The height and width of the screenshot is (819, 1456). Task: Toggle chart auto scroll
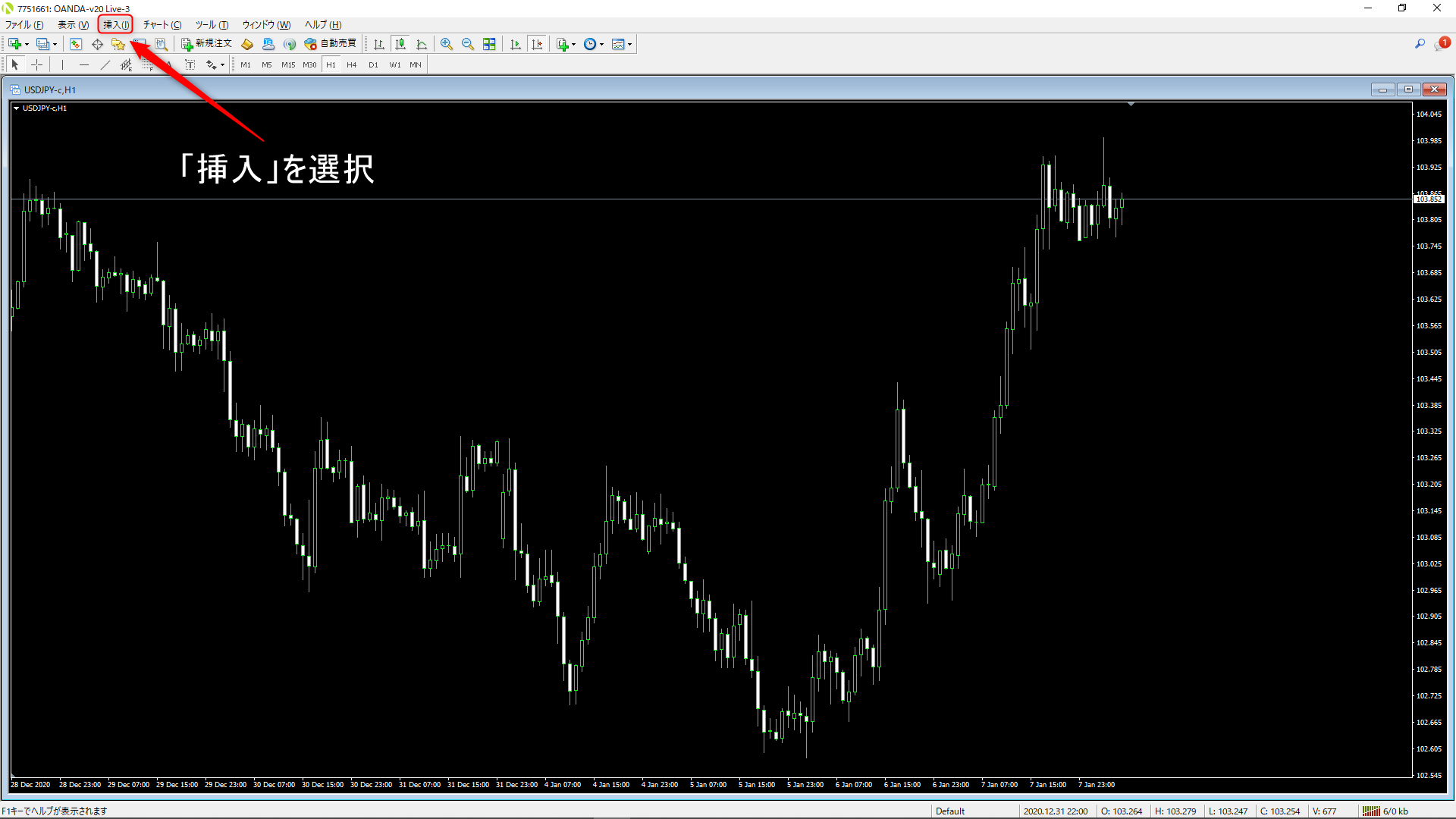(x=516, y=44)
